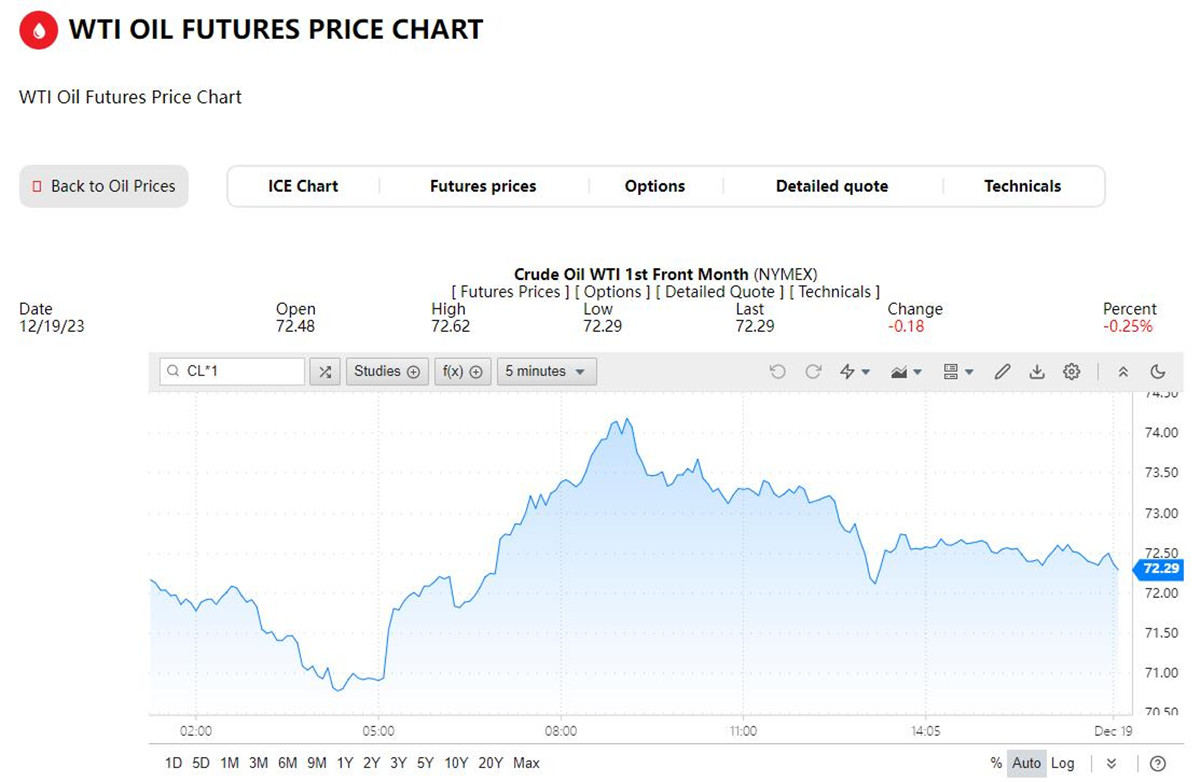Image resolution: width=1200 pixels, height=782 pixels.
Task: Open the help question mark icon
Action: coord(1158,763)
